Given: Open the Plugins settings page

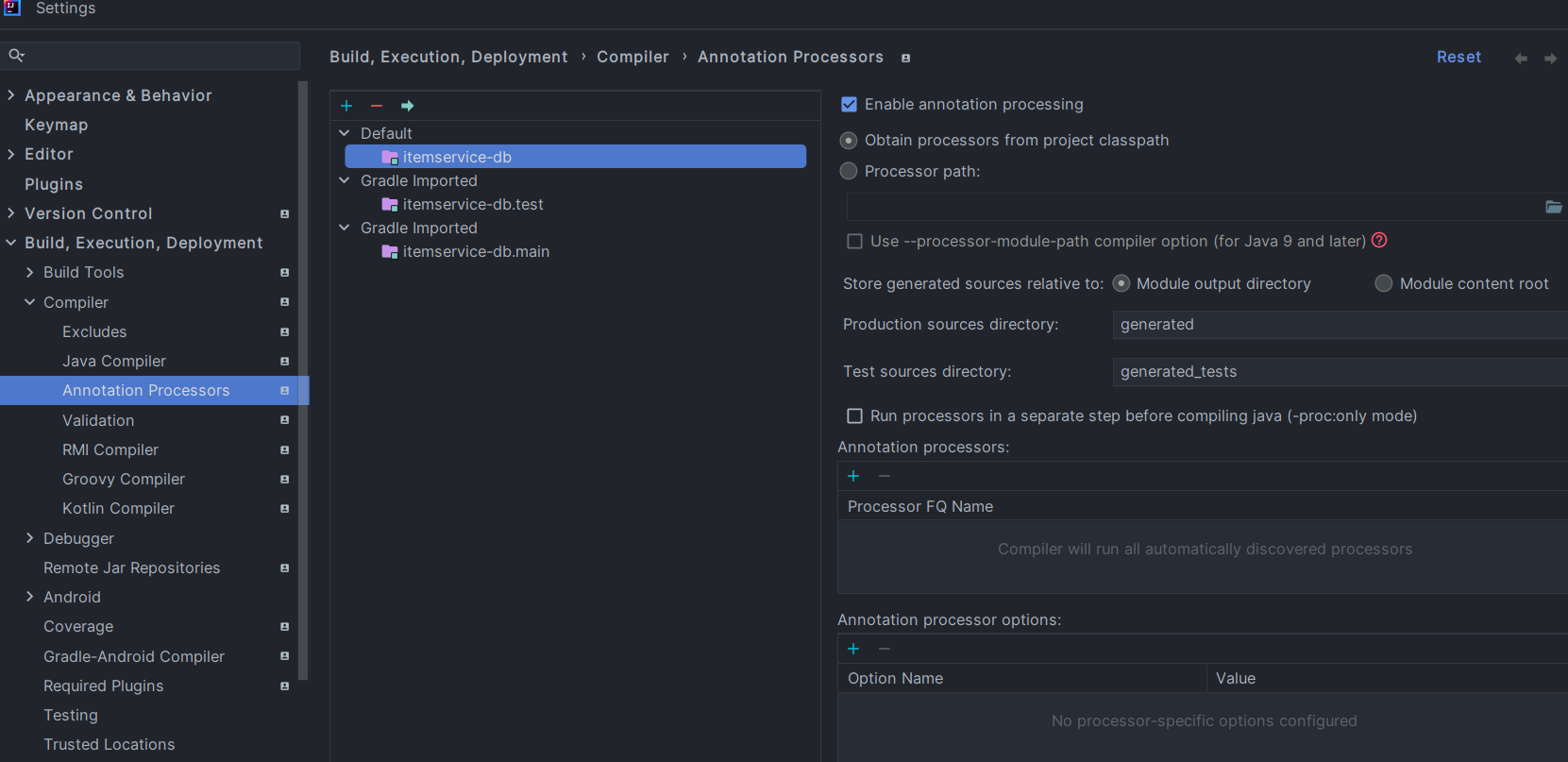Looking at the screenshot, I should [54, 184].
